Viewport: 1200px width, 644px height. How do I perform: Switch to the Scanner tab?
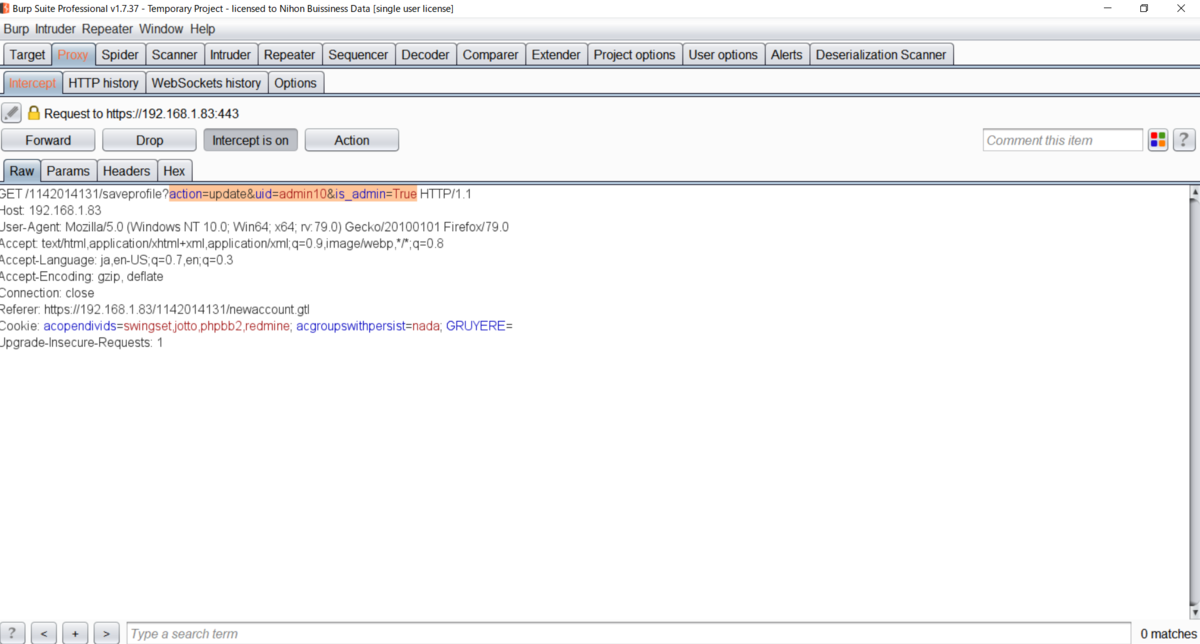coord(175,54)
